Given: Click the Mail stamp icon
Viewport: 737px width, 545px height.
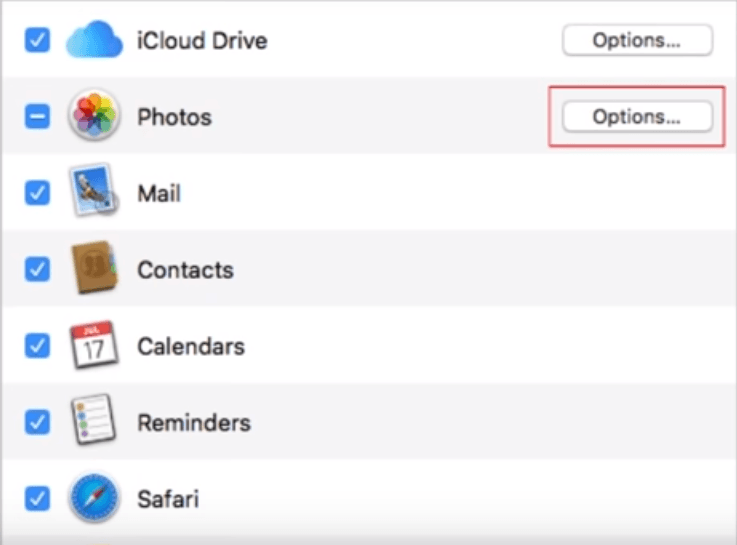Looking at the screenshot, I should 94,193.
